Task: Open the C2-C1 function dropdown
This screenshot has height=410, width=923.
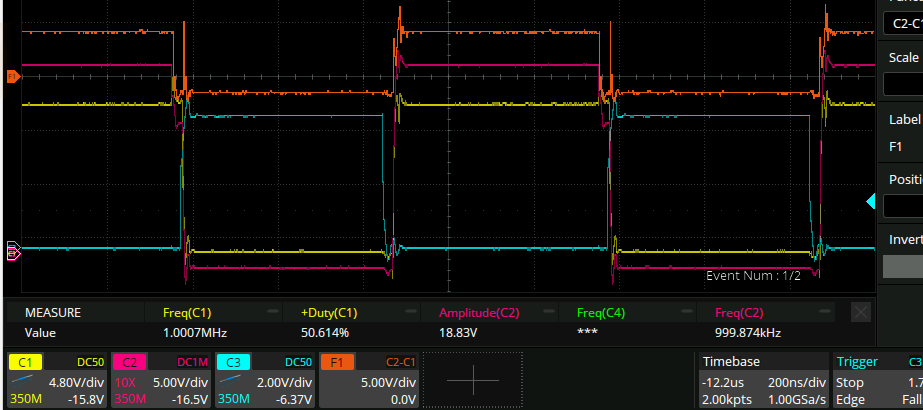Action: tap(902, 22)
